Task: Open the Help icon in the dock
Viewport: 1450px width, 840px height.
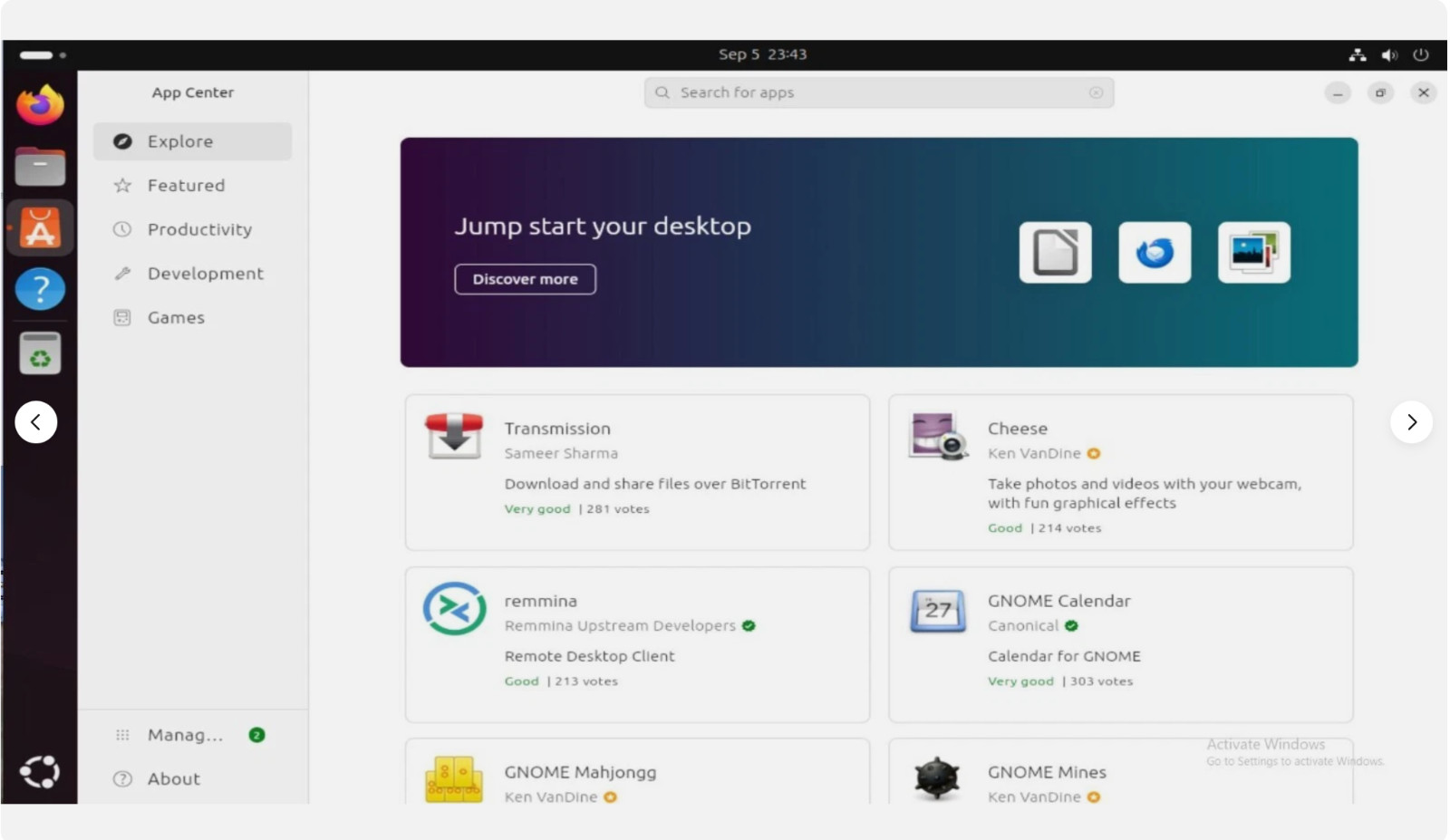Action: coord(40,289)
